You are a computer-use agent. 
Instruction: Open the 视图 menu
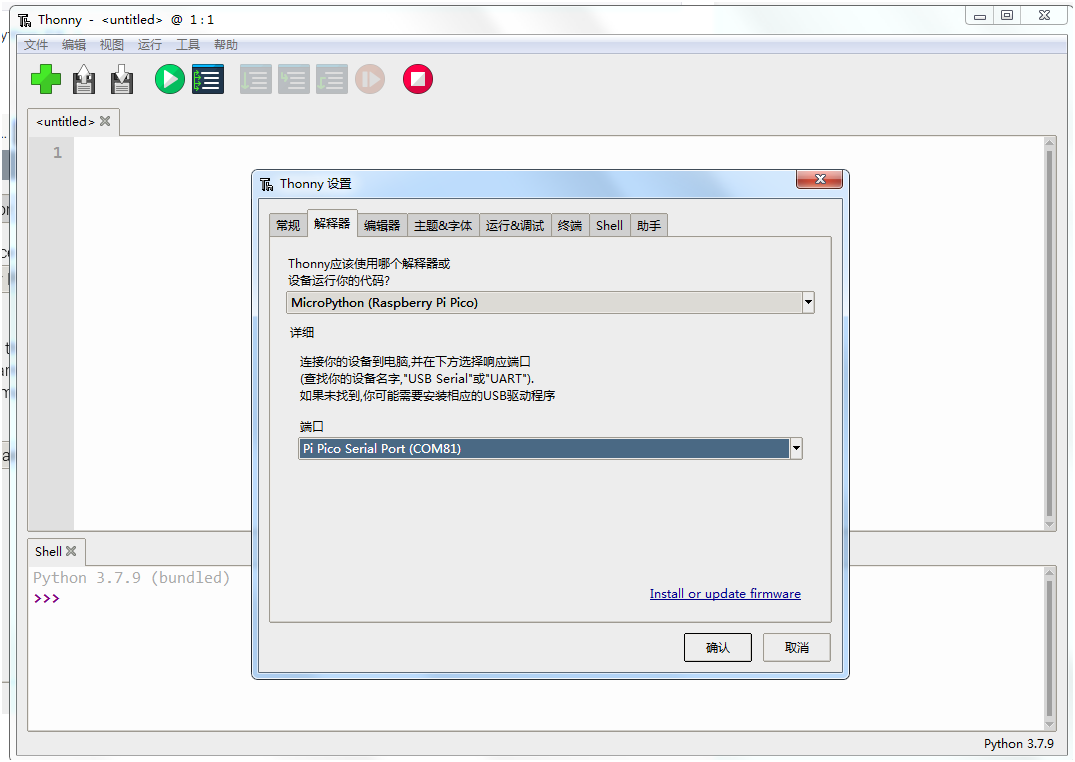(112, 45)
